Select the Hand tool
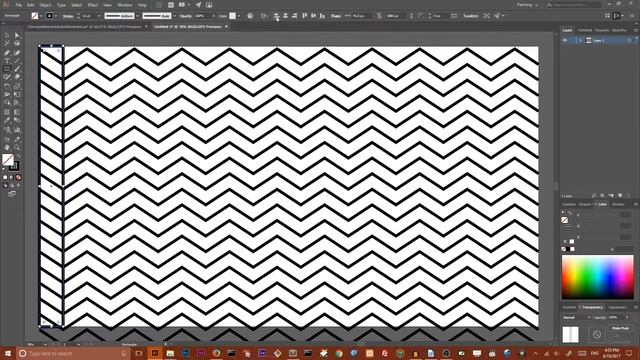Image resolution: width=640 pixels, height=360 pixels. 7,147
